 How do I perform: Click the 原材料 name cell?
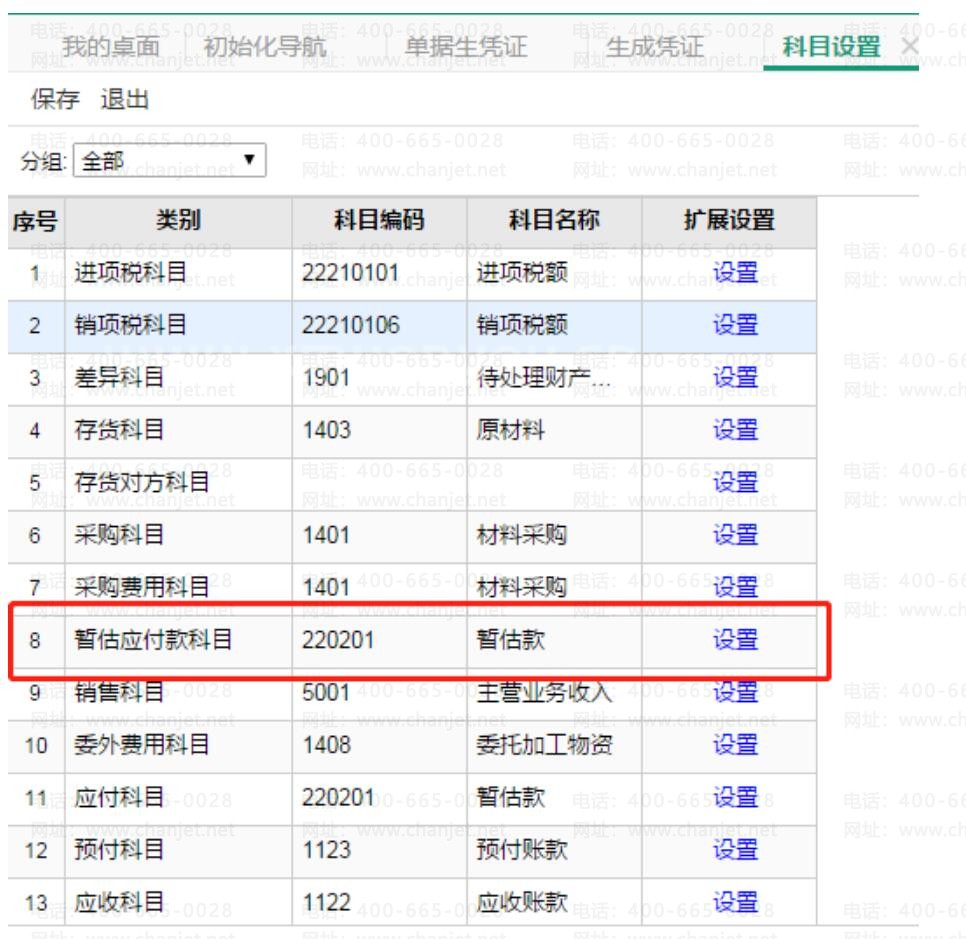[554, 431]
